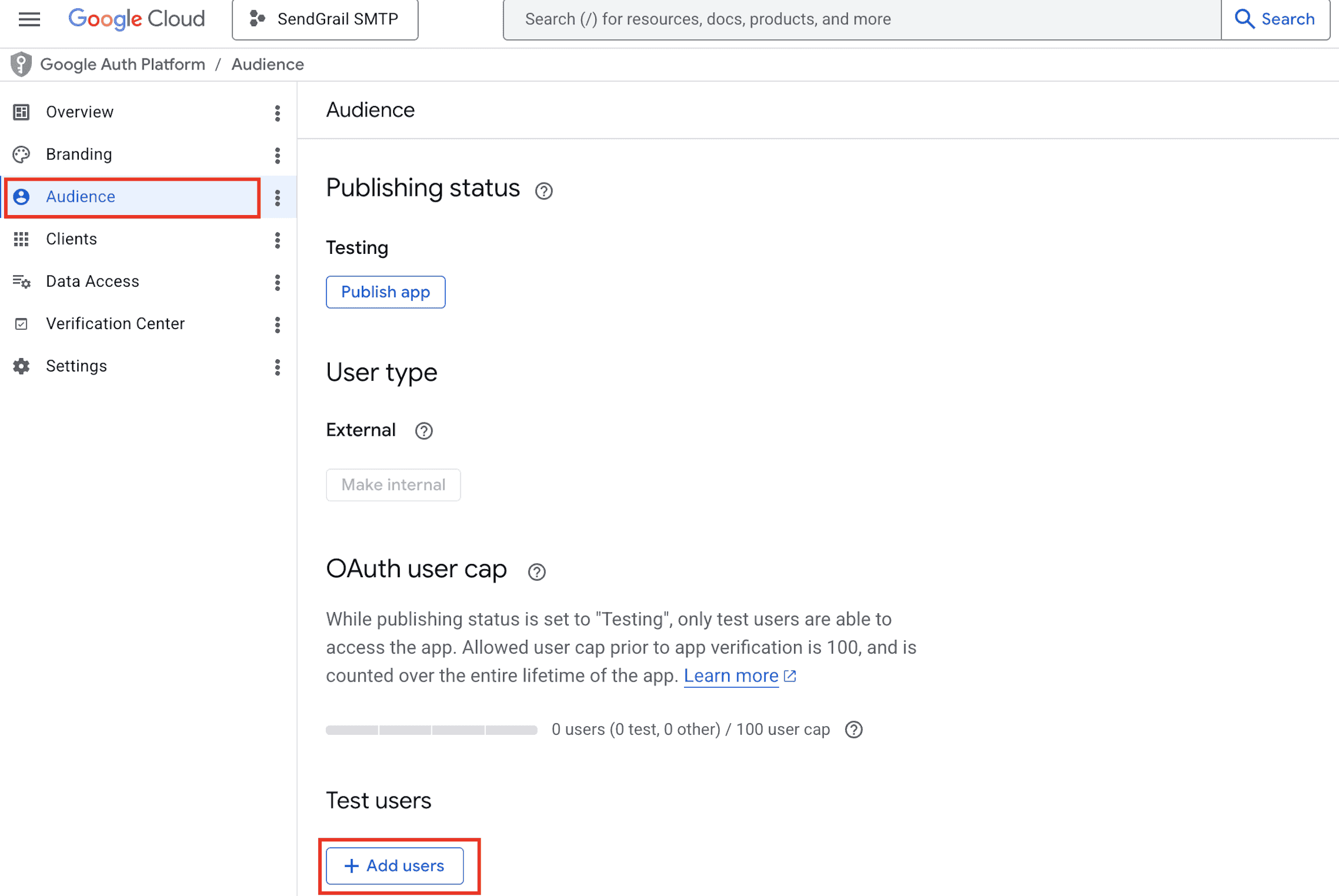Open the SendGrail SMTP project picker

[325, 19]
